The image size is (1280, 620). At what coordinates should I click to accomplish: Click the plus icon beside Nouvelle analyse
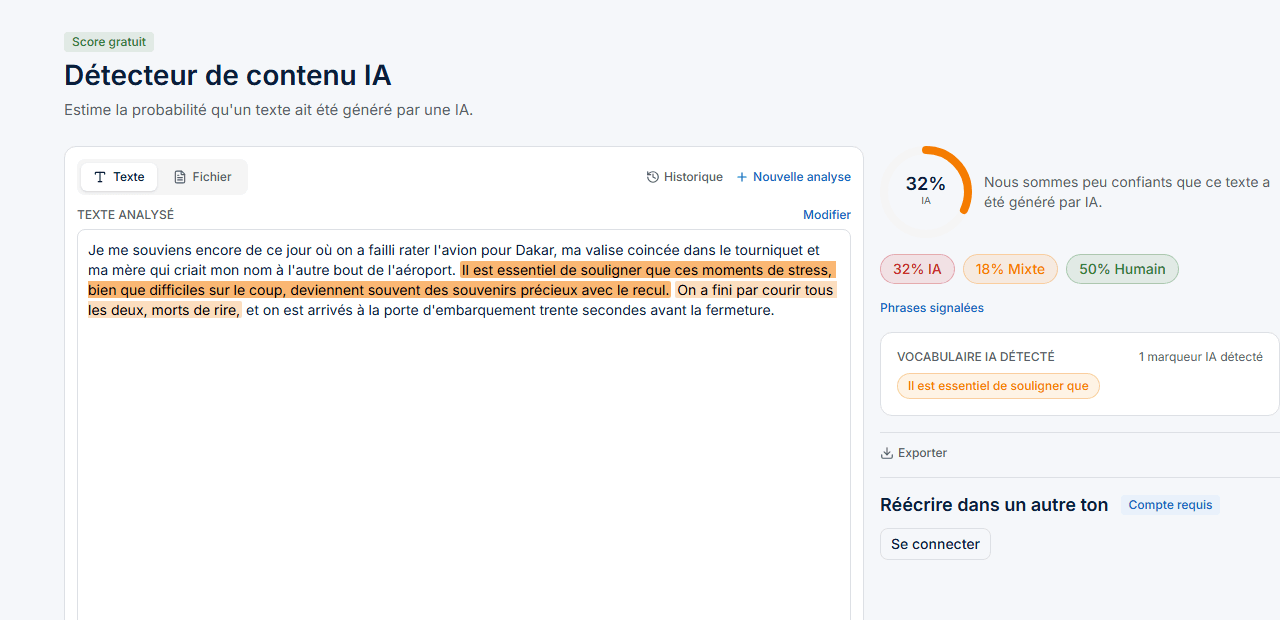click(742, 177)
